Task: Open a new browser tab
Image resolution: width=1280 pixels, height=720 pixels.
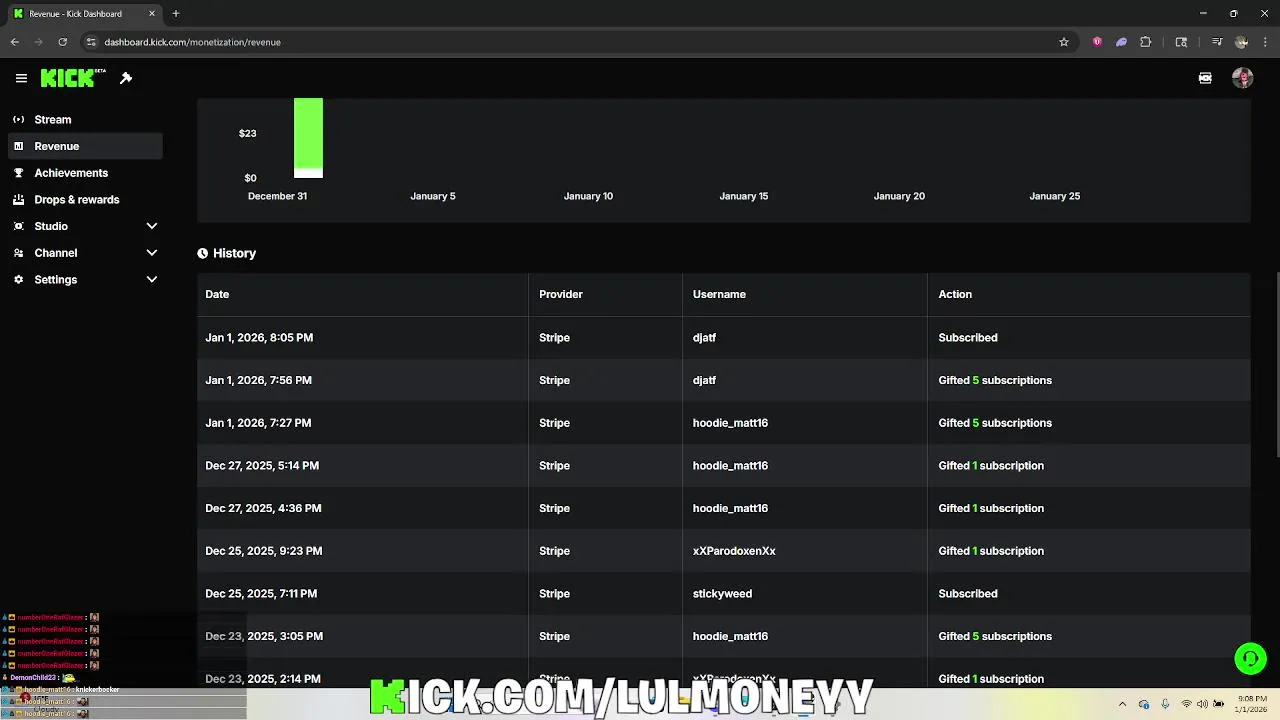Action: (176, 14)
